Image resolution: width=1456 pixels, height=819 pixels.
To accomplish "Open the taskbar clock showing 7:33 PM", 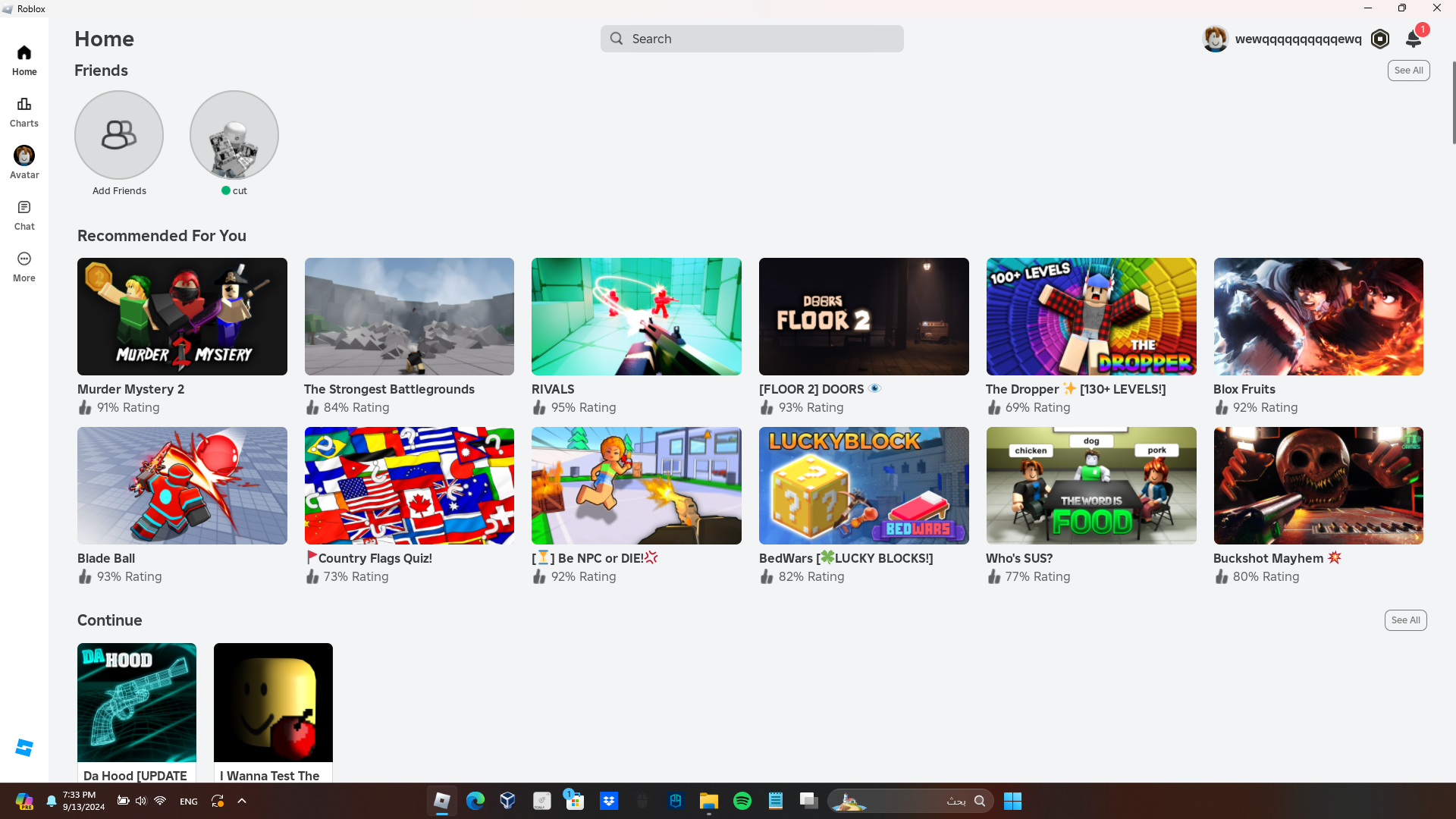I will (83, 801).
